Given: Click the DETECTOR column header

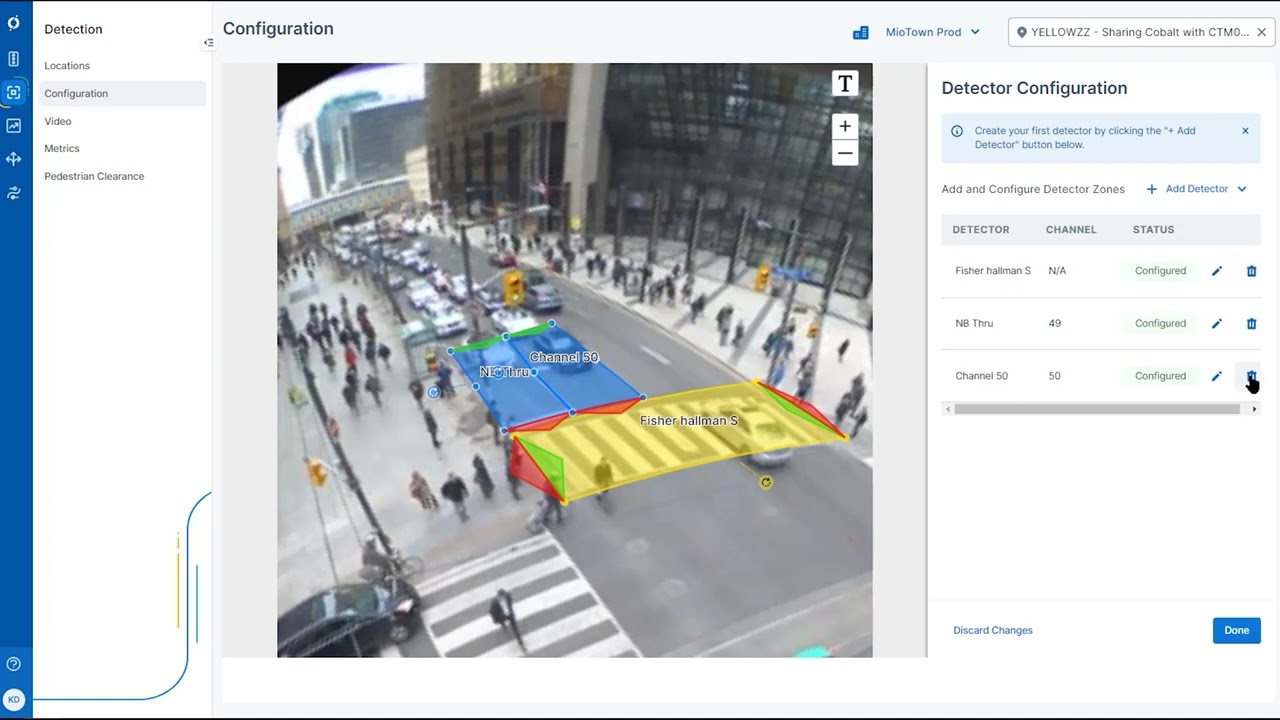Looking at the screenshot, I should [x=981, y=230].
